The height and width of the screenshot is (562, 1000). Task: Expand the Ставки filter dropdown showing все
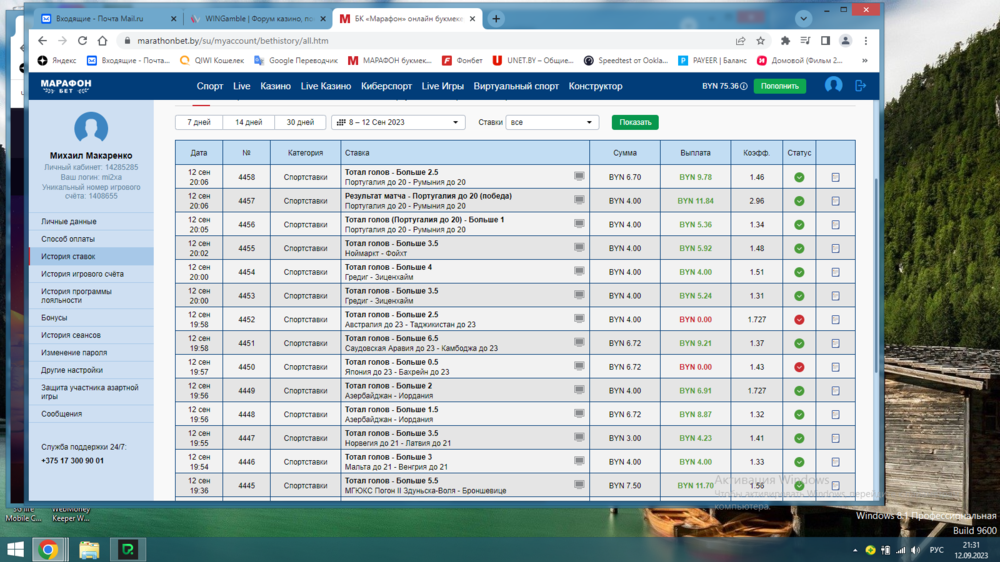click(551, 122)
